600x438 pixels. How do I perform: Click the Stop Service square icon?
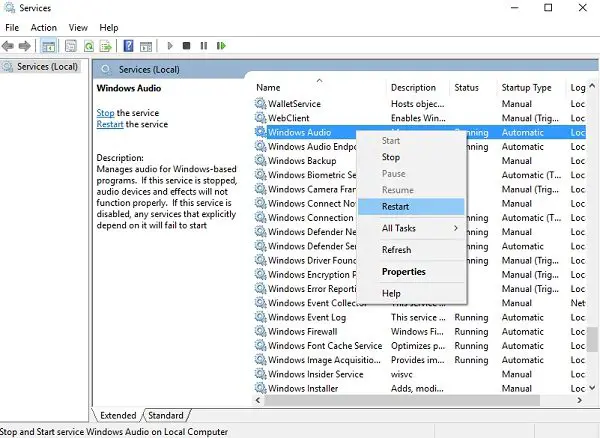click(x=186, y=46)
